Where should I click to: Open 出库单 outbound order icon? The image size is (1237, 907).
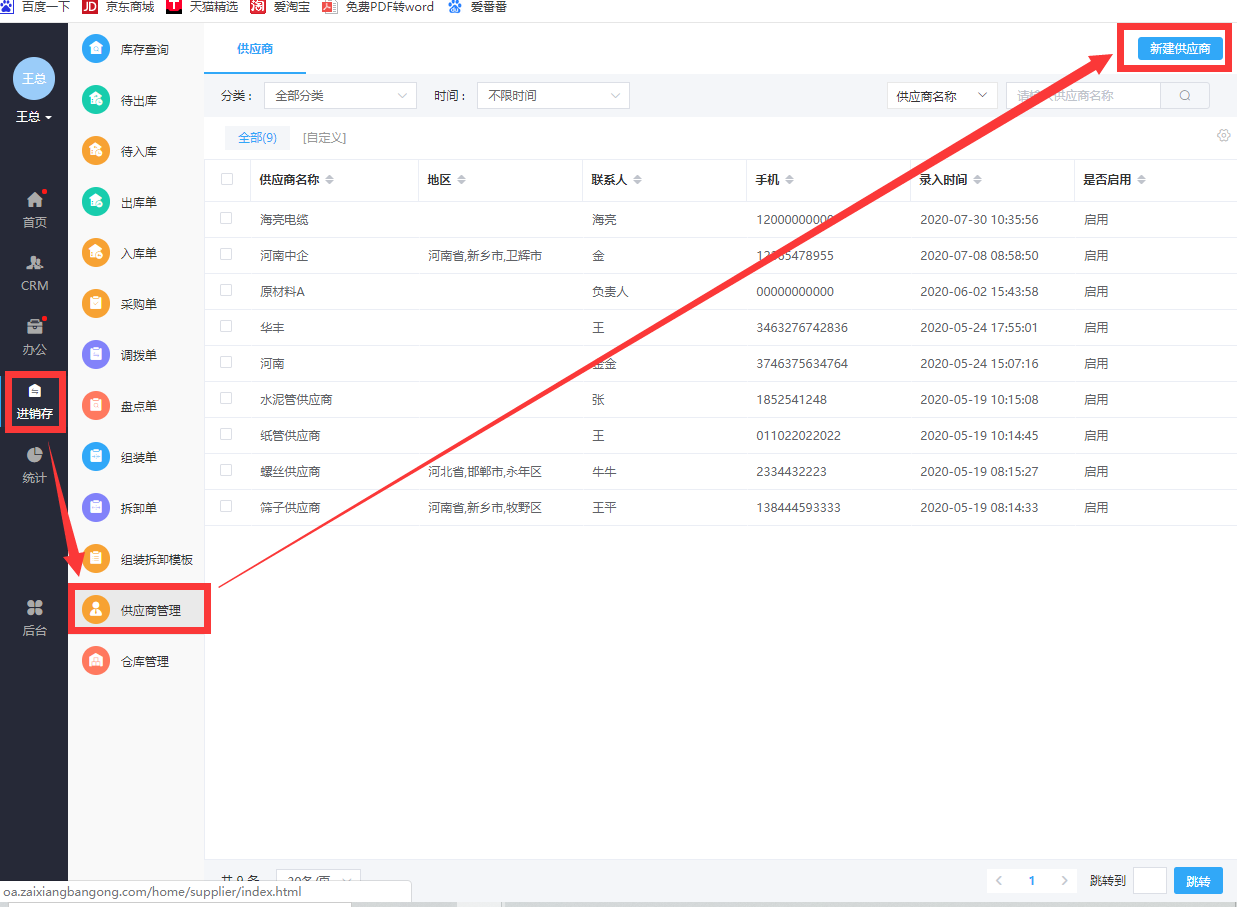pyautogui.click(x=96, y=202)
